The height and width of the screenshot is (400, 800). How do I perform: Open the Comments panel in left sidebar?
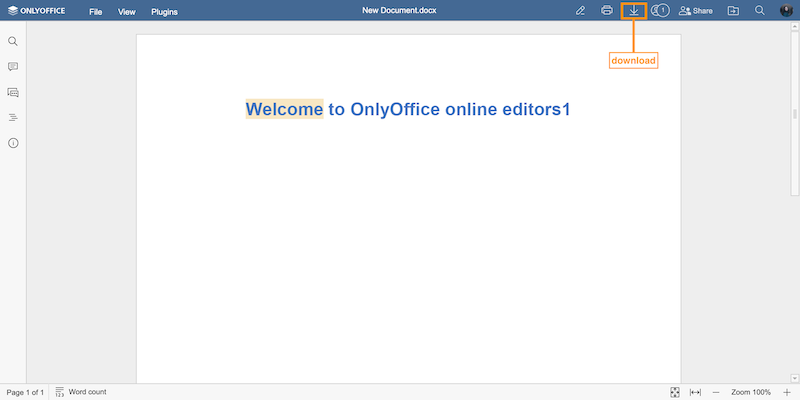13,67
